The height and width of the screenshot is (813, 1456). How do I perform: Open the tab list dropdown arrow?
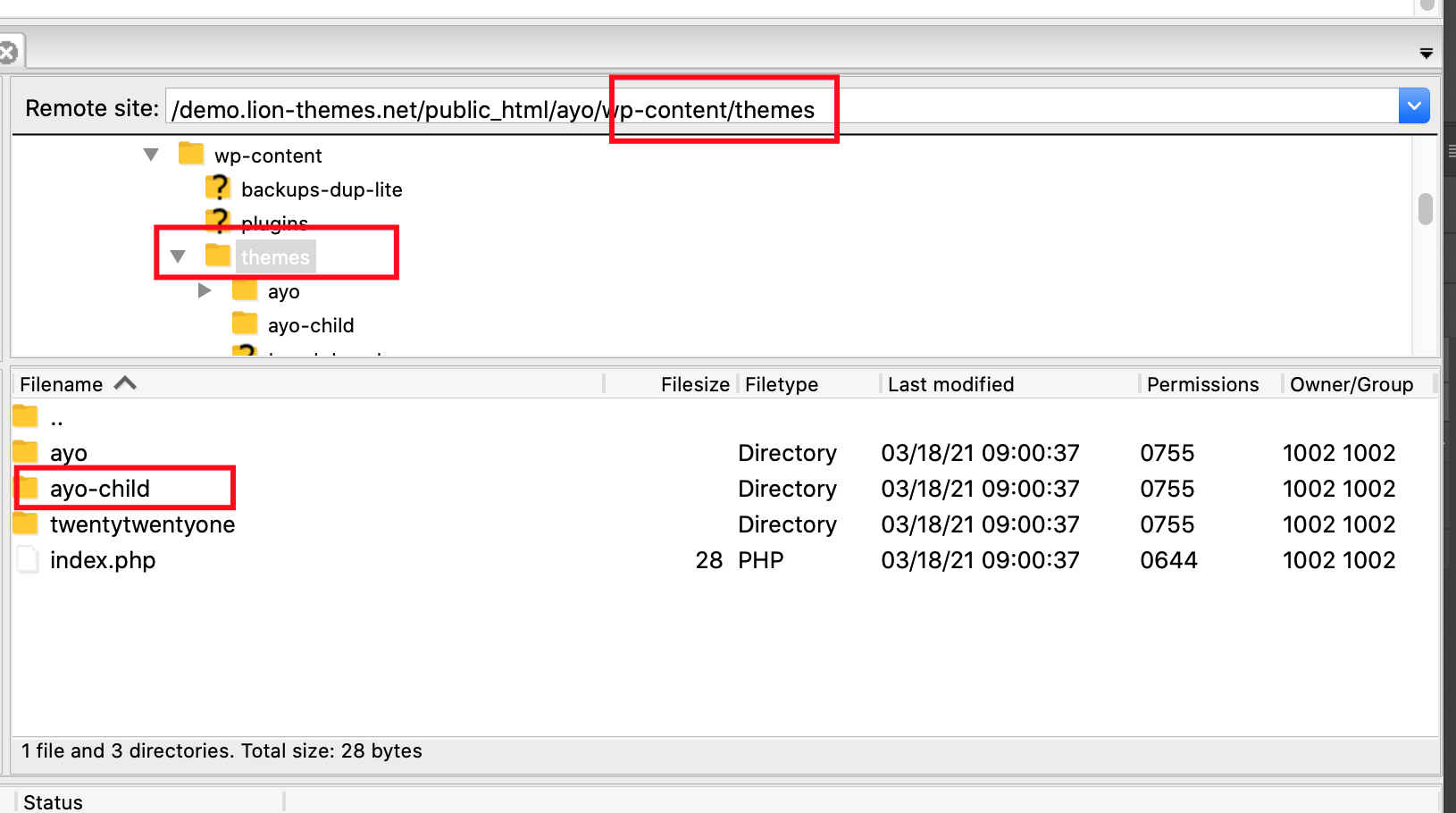[1427, 54]
